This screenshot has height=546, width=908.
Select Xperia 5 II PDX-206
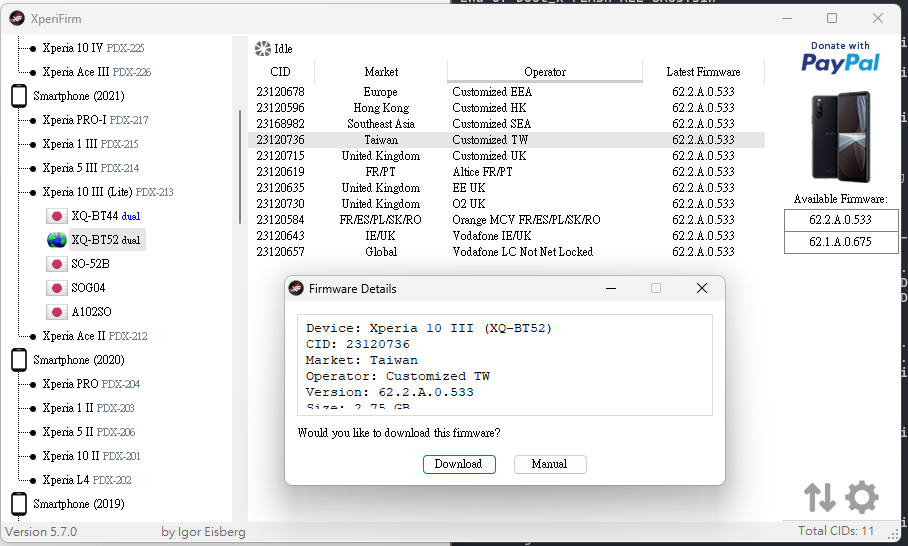(89, 432)
